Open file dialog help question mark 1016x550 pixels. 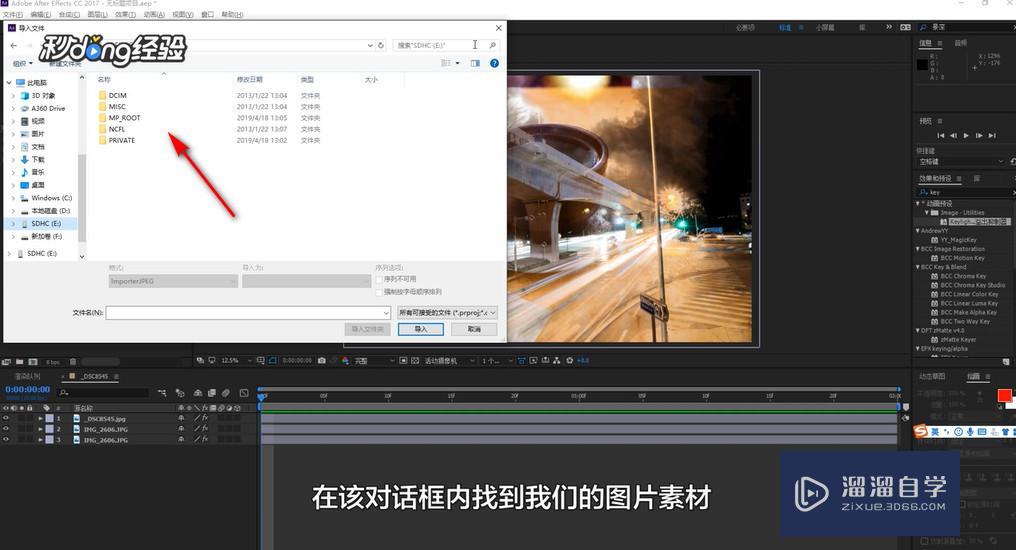tap(494, 63)
